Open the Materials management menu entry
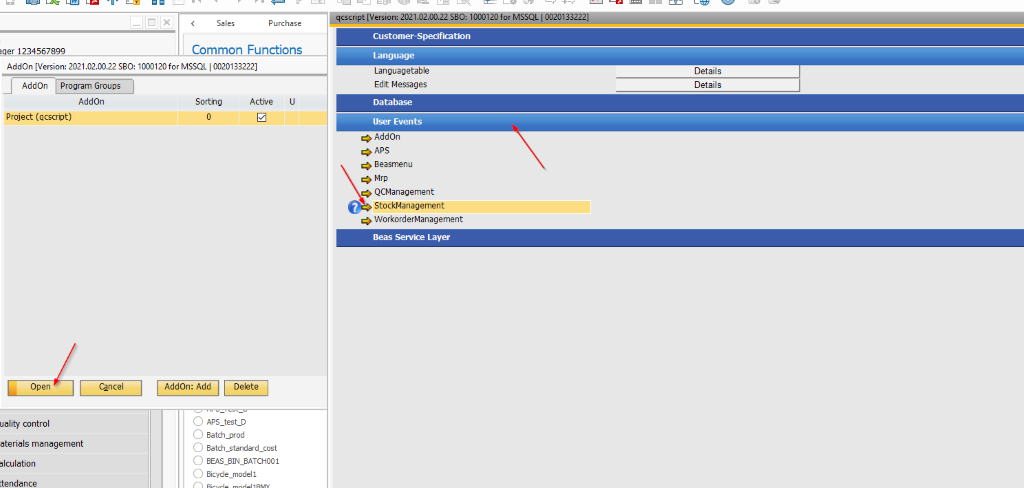1024x488 pixels. [74, 444]
